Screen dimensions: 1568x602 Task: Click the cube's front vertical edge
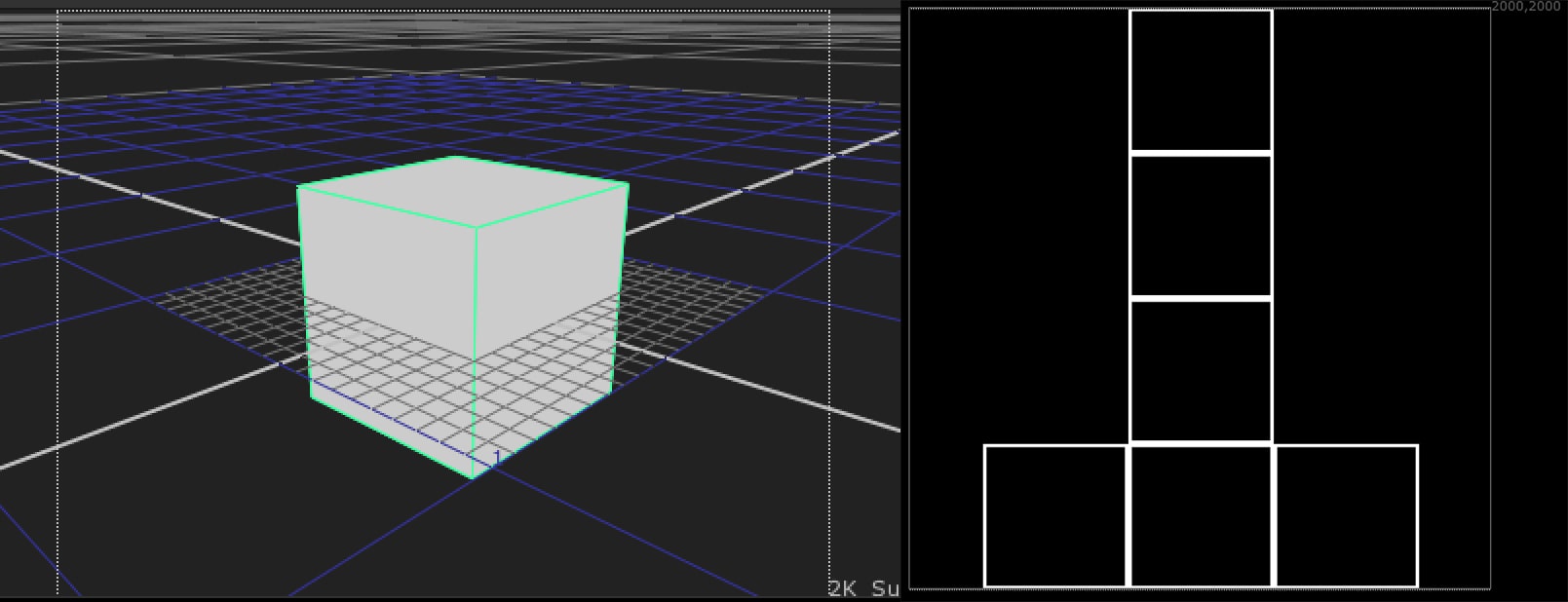tap(475, 351)
